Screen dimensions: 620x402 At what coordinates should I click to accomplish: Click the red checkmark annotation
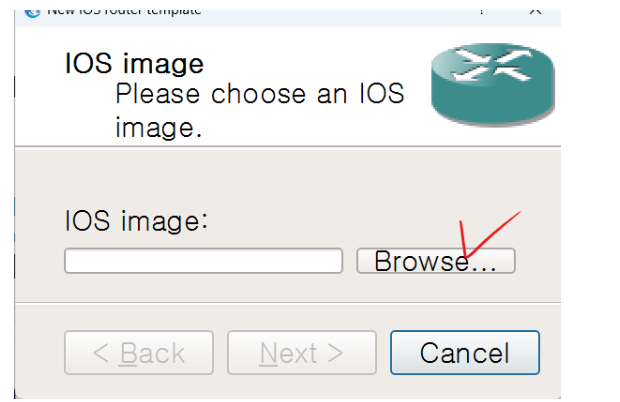click(x=489, y=234)
